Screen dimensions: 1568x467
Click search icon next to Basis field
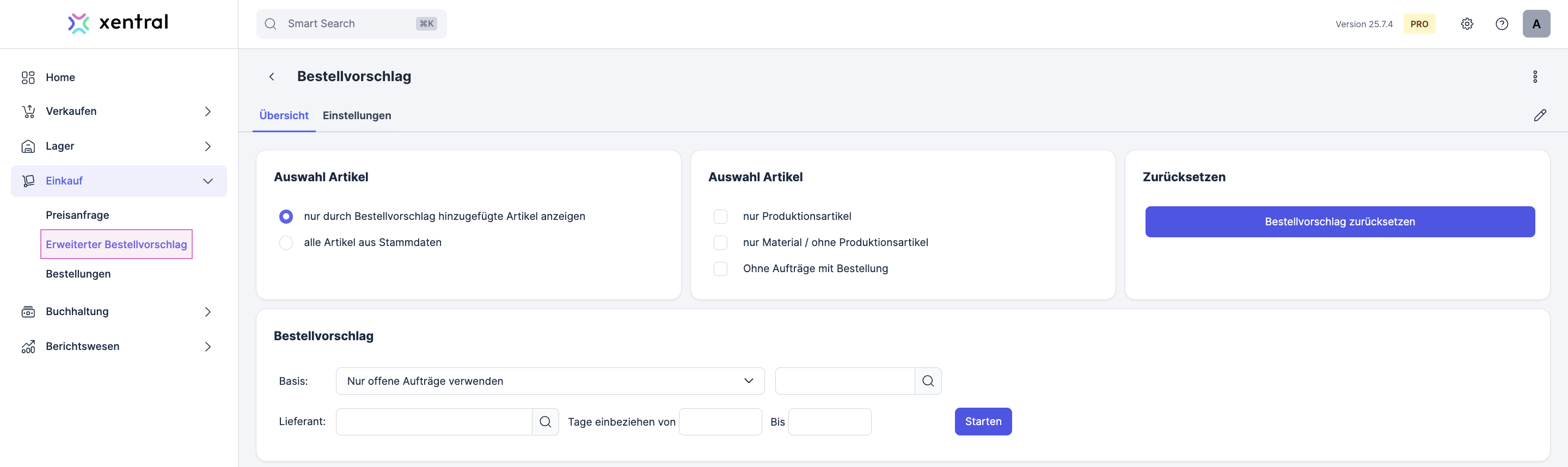[x=928, y=380]
